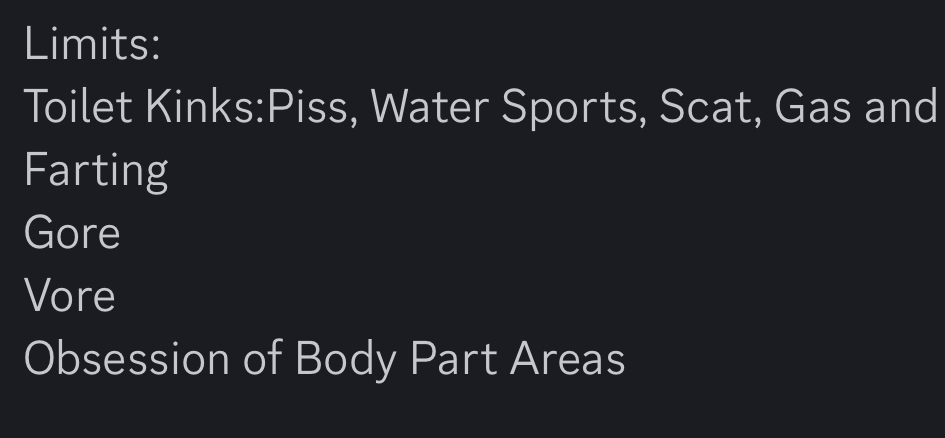945x438 pixels.
Task: Click the word "Areas" ending the last line
Action: tap(567, 359)
